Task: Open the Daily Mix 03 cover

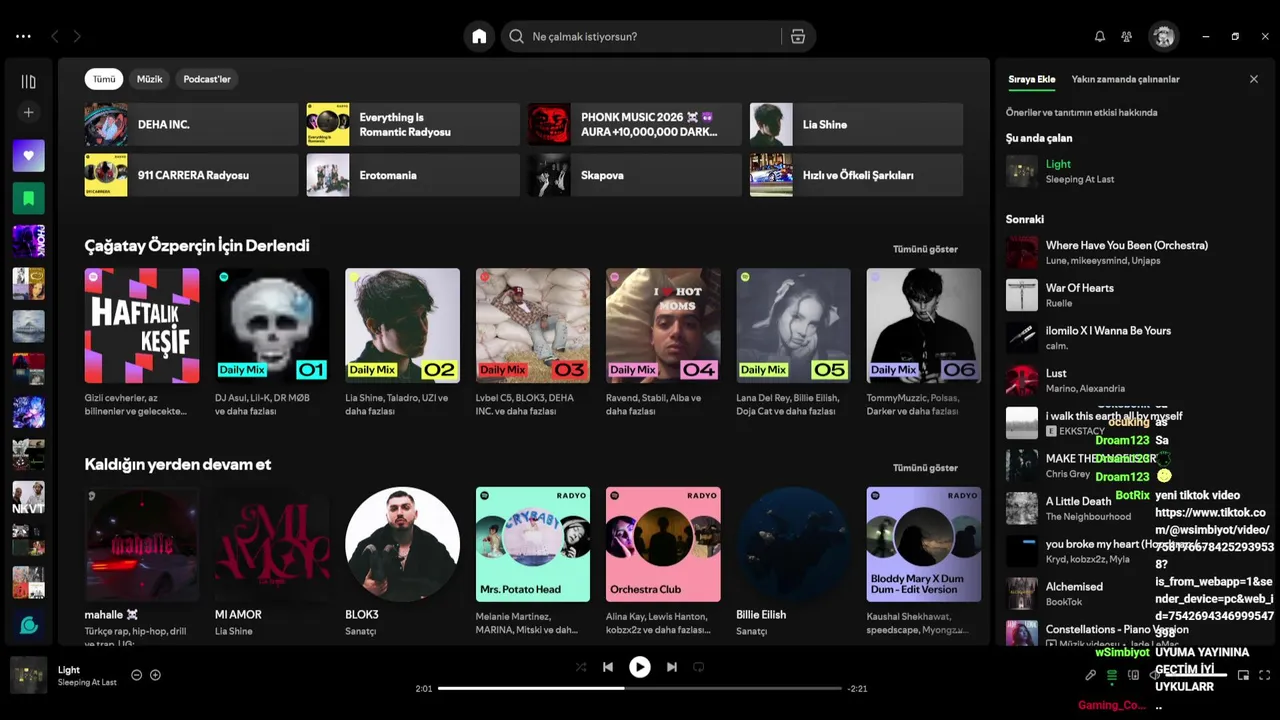Action: coord(533,325)
